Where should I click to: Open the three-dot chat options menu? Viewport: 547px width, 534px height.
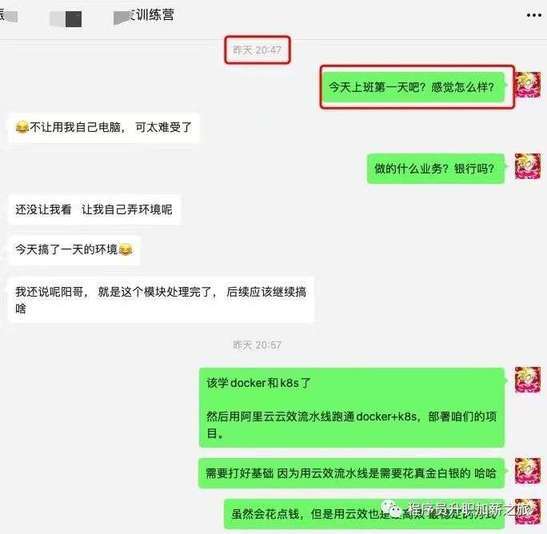(534, 15)
